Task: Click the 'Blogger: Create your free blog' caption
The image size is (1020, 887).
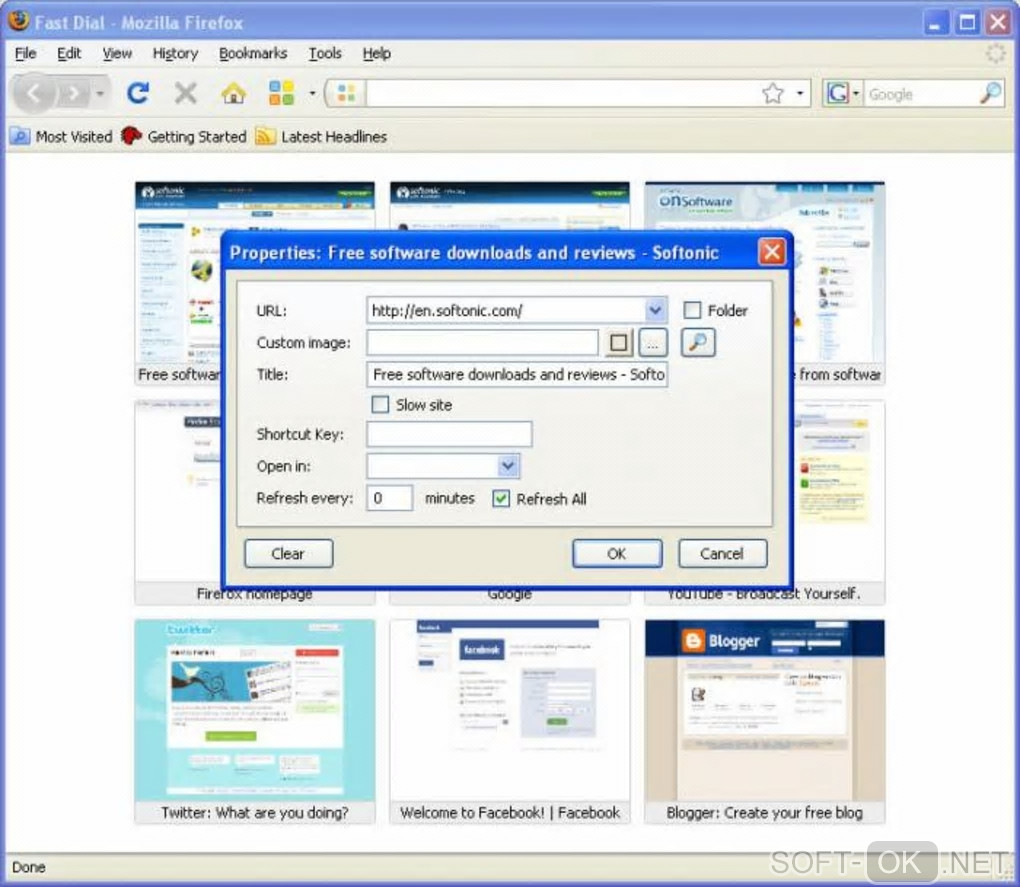Action: [x=764, y=813]
